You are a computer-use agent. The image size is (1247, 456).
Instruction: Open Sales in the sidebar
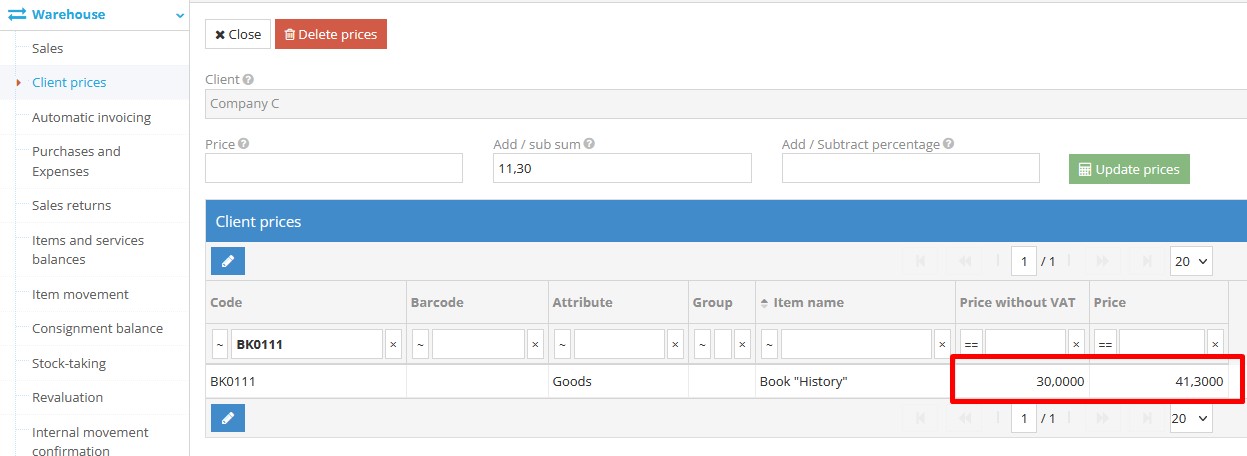[47, 48]
